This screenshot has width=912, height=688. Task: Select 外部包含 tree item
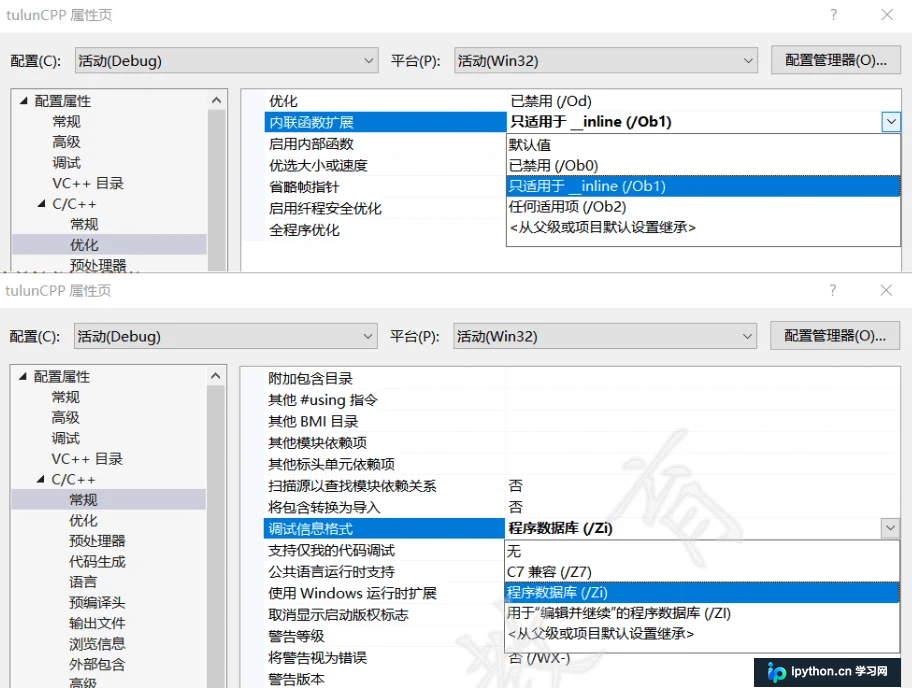(x=97, y=664)
